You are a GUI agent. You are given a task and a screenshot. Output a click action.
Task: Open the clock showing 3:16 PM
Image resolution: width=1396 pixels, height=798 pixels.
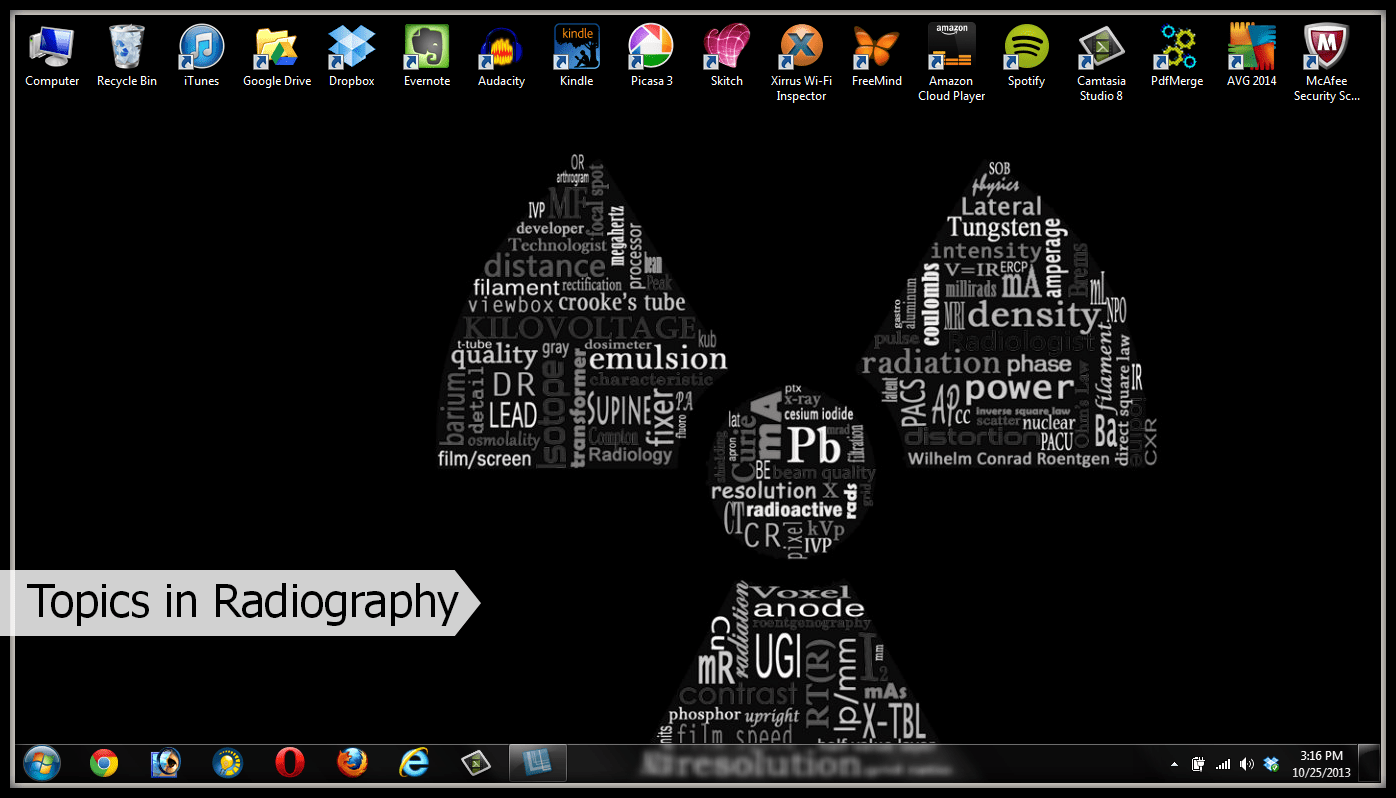[x=1322, y=764]
